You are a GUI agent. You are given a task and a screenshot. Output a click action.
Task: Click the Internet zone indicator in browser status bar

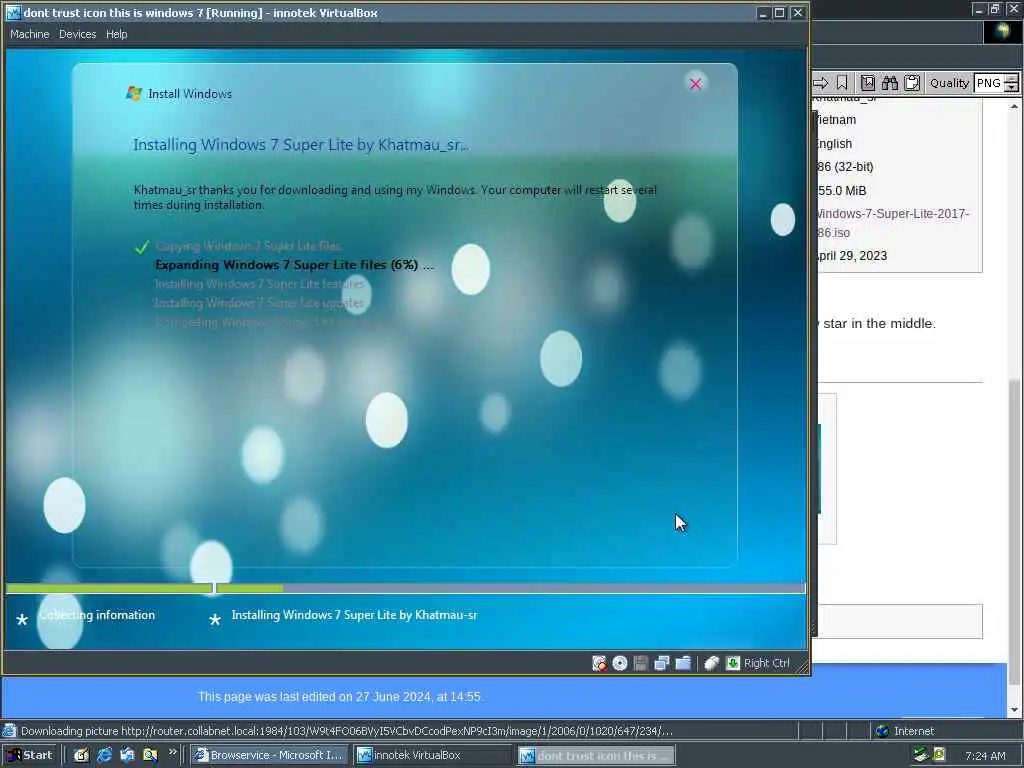point(904,731)
